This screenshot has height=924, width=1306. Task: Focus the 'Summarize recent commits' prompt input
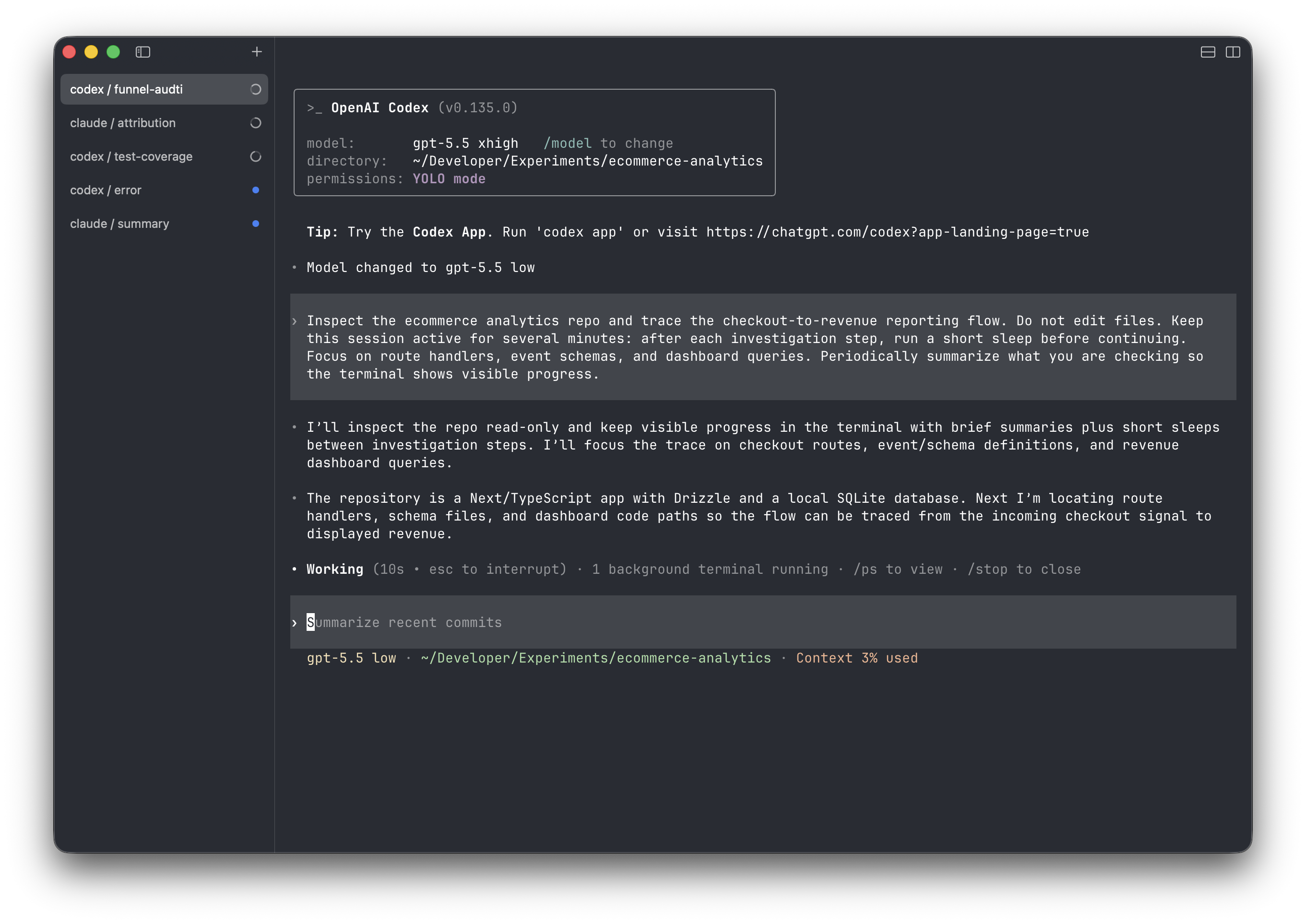(762, 622)
